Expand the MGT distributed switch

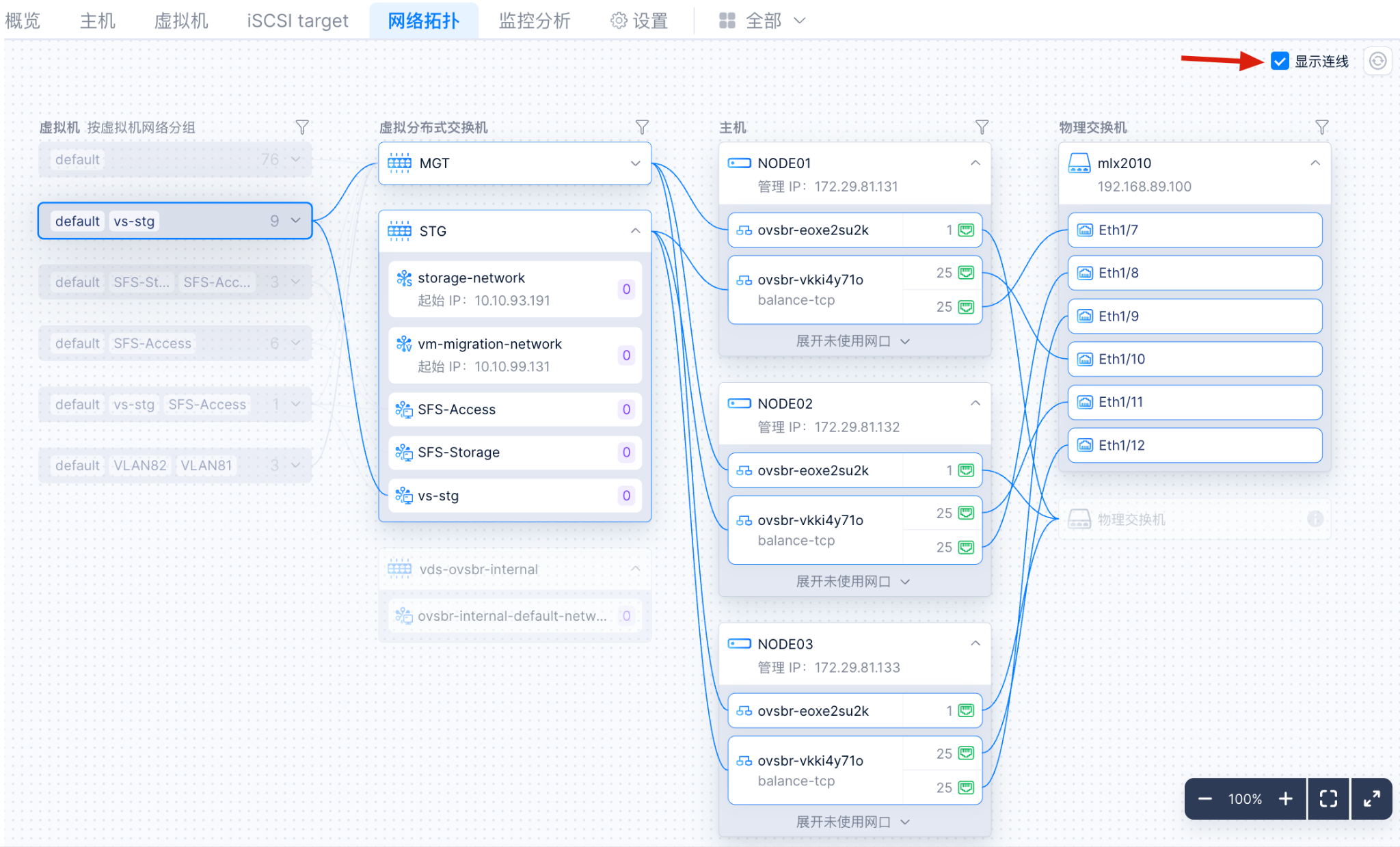point(635,163)
